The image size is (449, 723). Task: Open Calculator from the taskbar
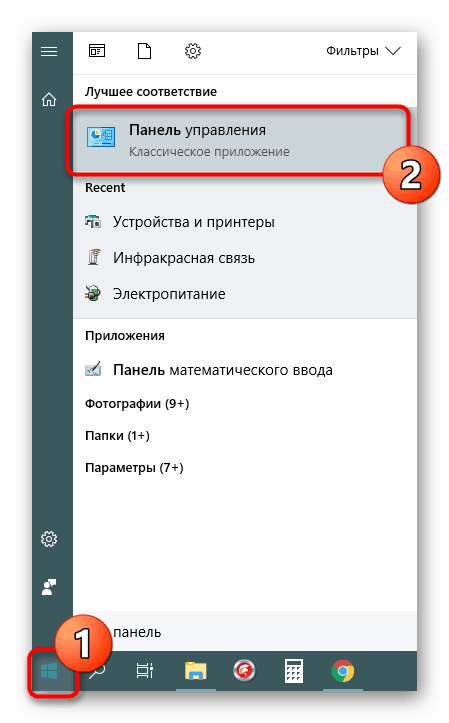(294, 671)
